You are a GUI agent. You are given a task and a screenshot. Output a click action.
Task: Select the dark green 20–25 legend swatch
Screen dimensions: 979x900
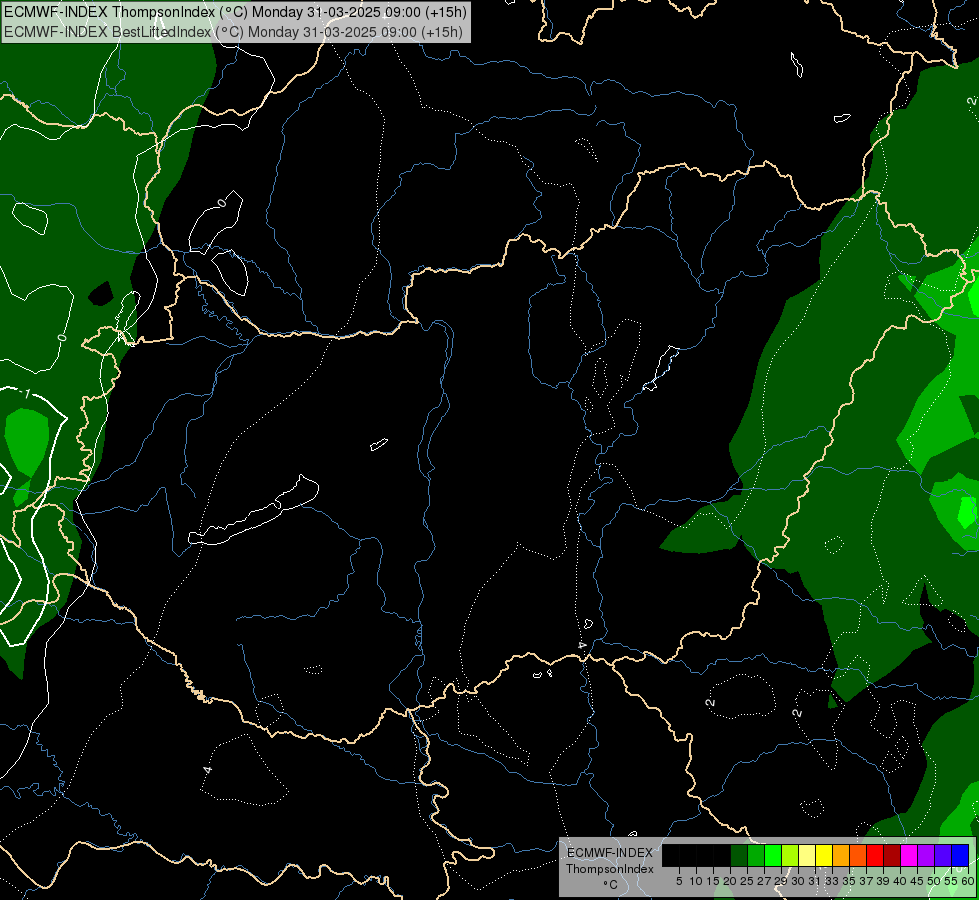click(x=739, y=855)
